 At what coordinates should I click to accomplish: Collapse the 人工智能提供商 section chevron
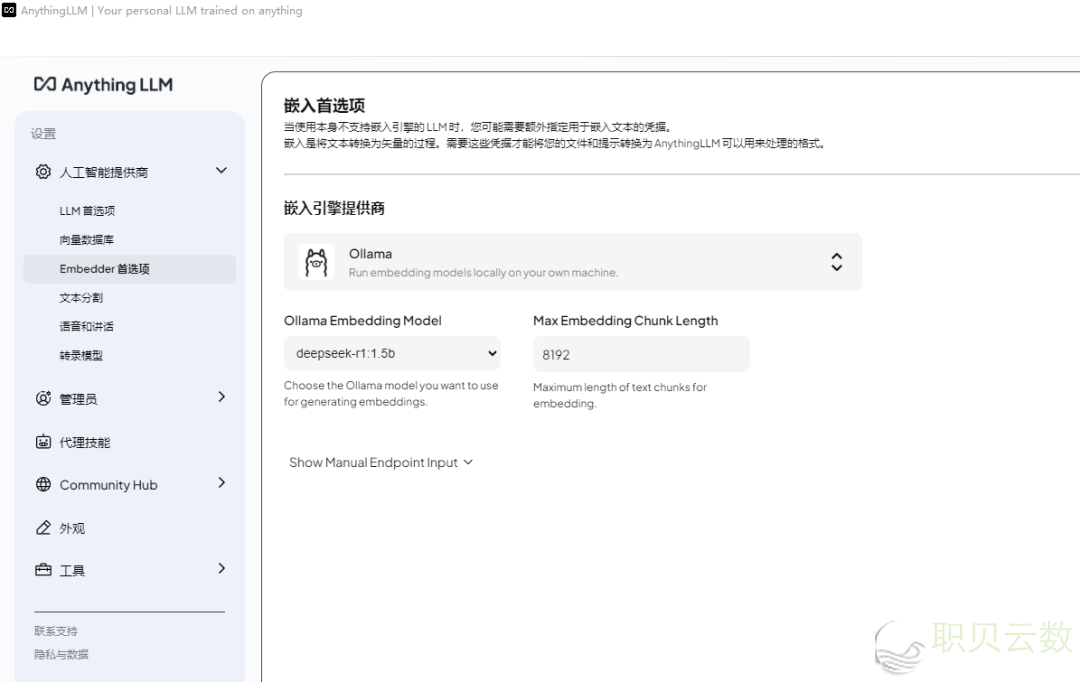tap(221, 170)
